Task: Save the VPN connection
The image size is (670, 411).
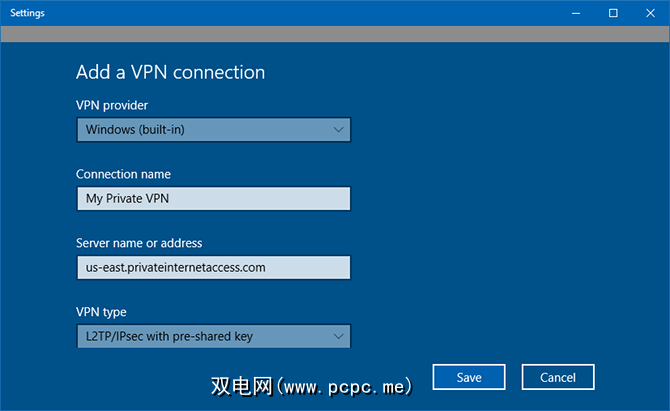Action: 469,377
